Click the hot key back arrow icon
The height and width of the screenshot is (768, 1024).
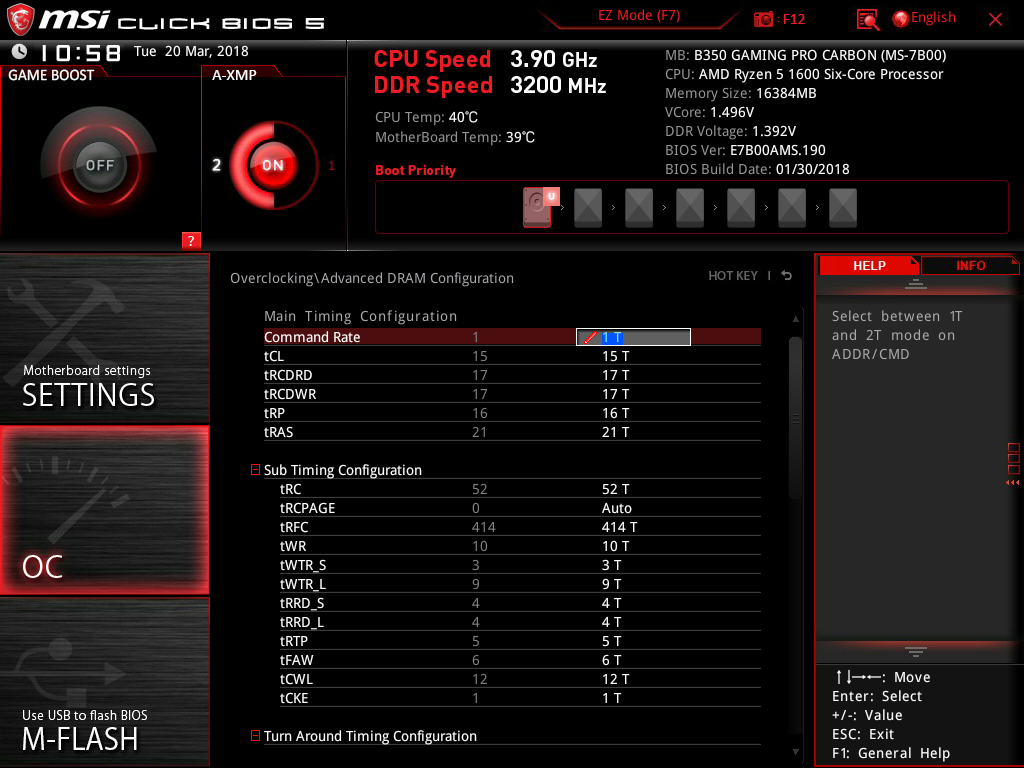787,276
